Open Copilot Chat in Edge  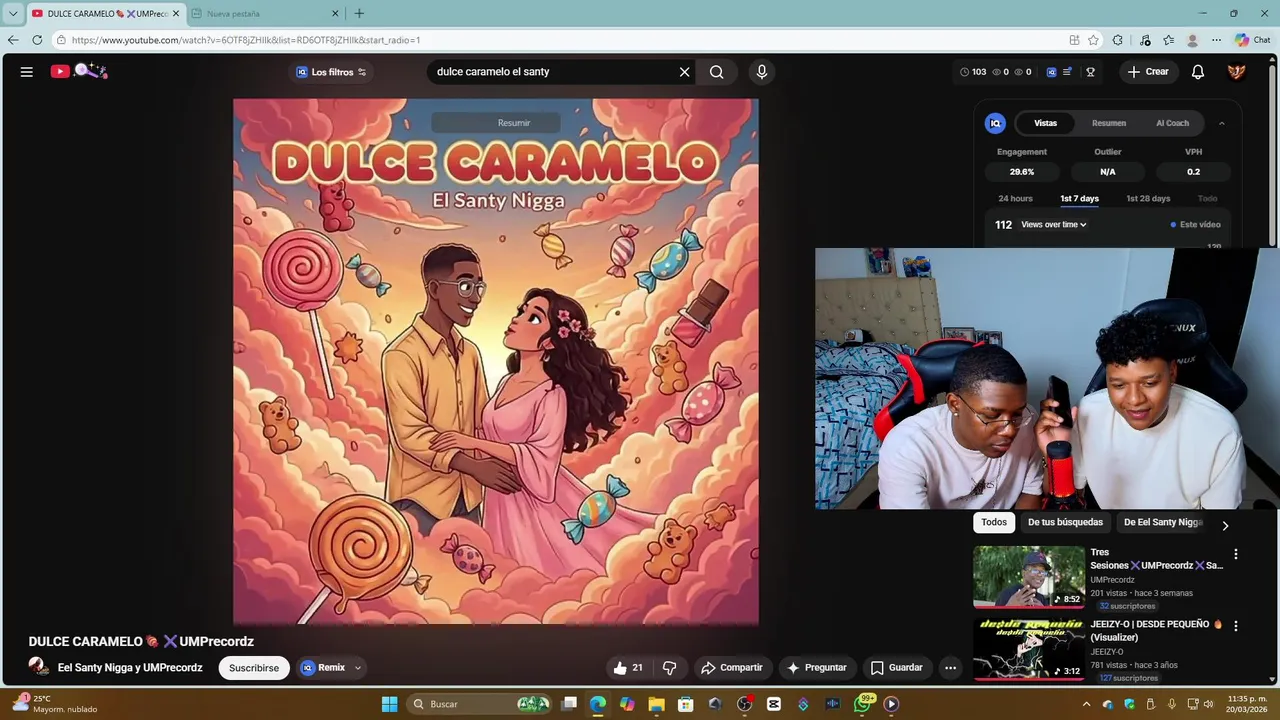tap(1252, 40)
